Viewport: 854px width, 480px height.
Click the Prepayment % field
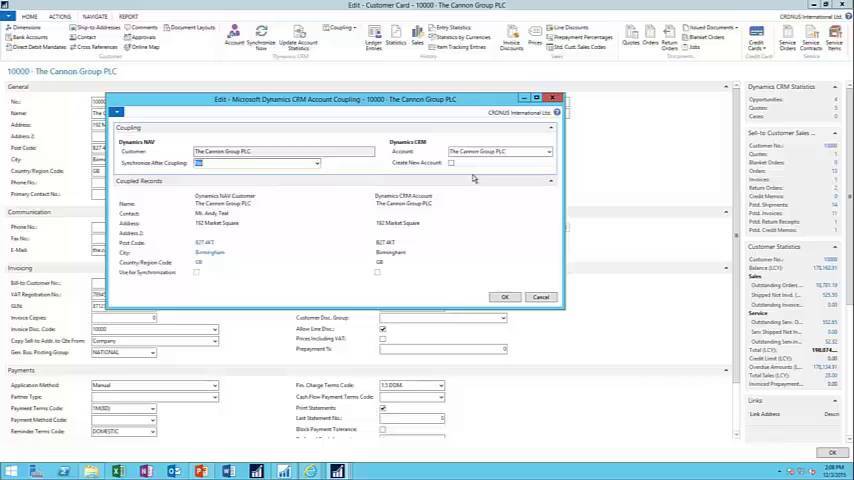click(x=443, y=349)
